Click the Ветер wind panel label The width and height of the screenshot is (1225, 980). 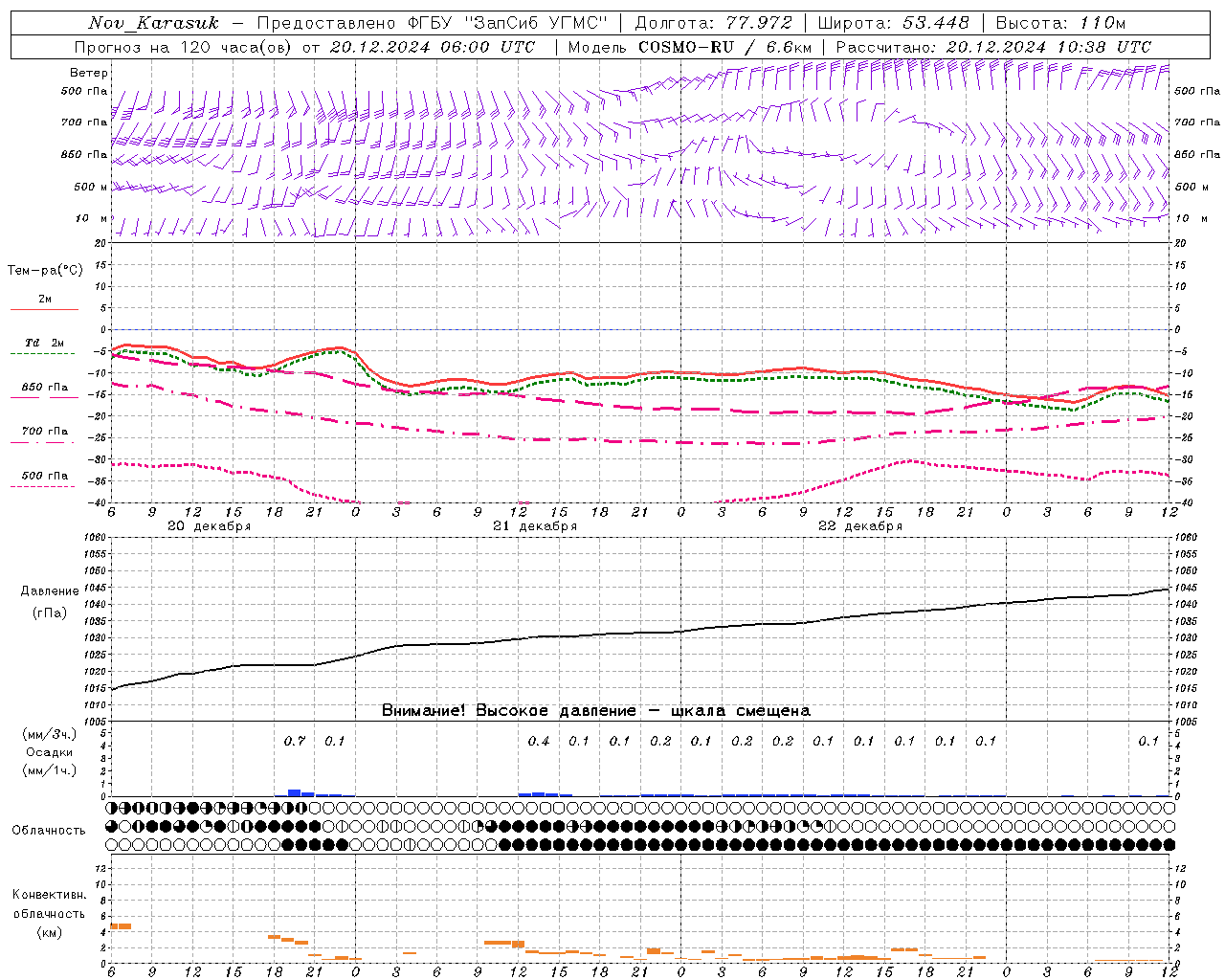(89, 73)
